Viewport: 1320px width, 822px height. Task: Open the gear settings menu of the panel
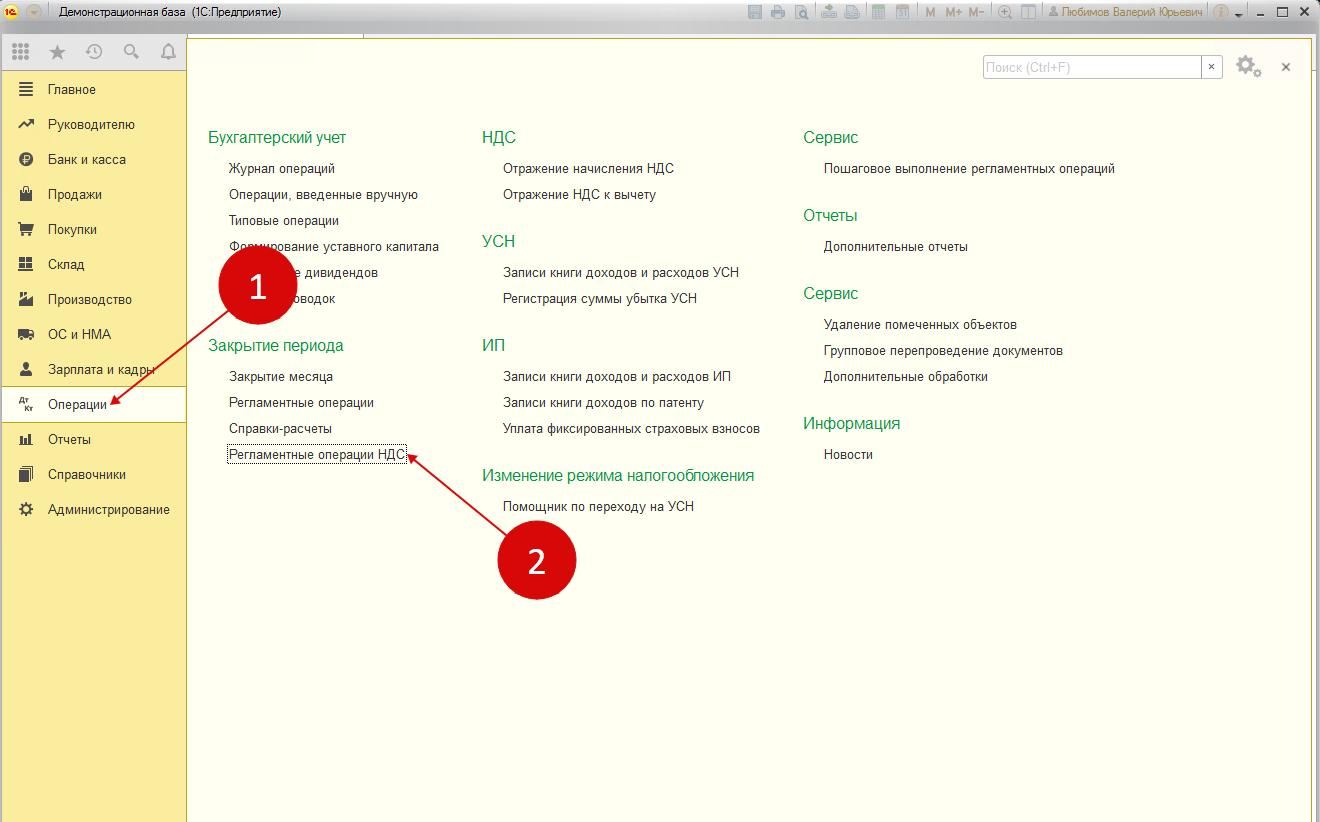click(1248, 67)
